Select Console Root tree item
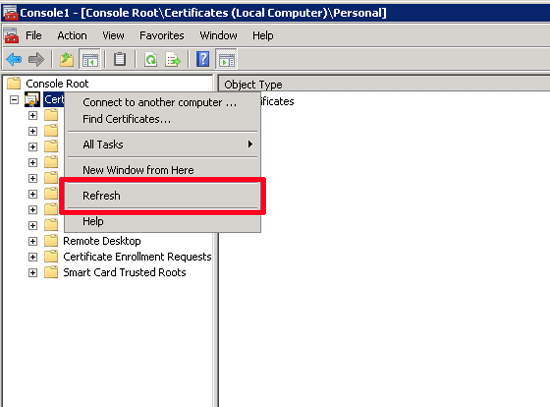Image resolution: width=550 pixels, height=407 pixels. point(57,84)
